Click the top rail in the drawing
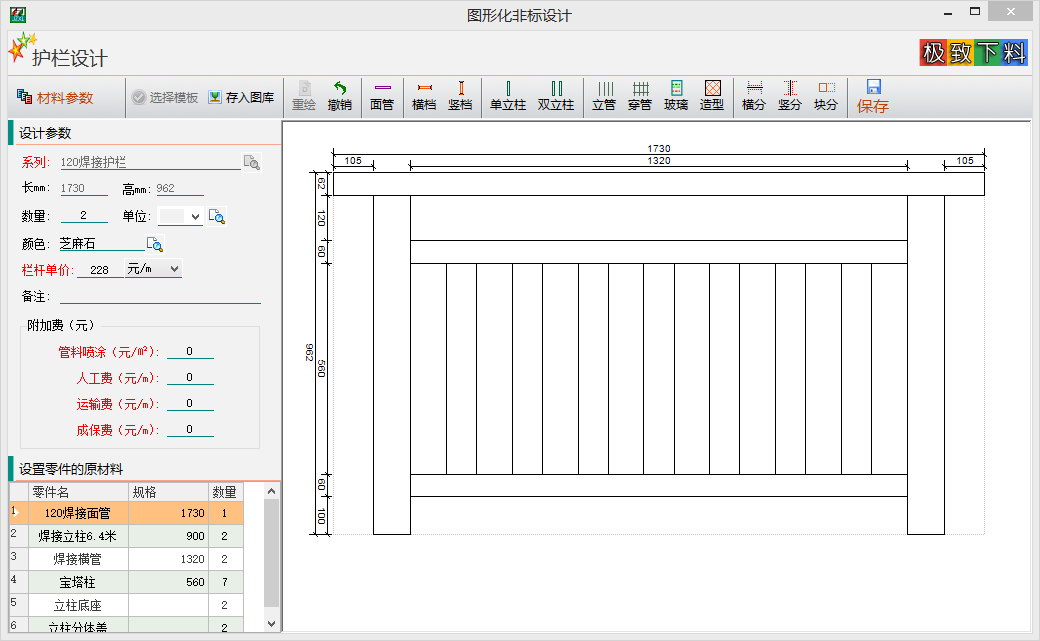1040x641 pixels. pyautogui.click(x=659, y=184)
